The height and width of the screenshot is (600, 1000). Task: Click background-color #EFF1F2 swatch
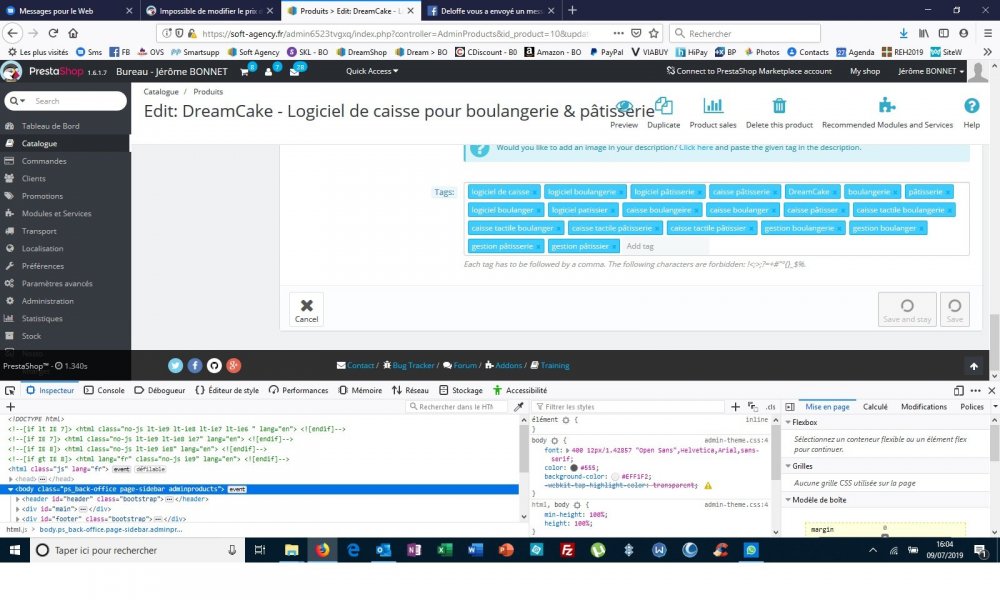[615, 476]
